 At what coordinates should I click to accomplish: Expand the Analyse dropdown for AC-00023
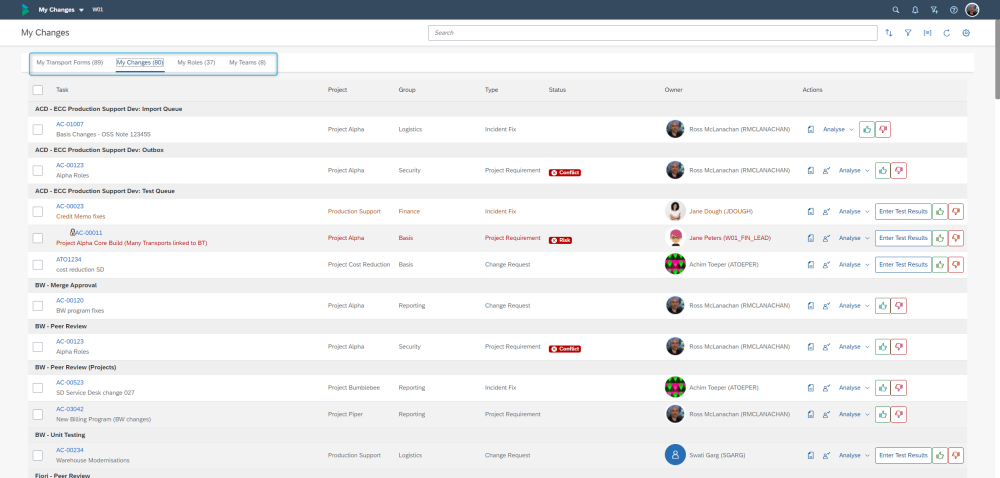(x=854, y=211)
